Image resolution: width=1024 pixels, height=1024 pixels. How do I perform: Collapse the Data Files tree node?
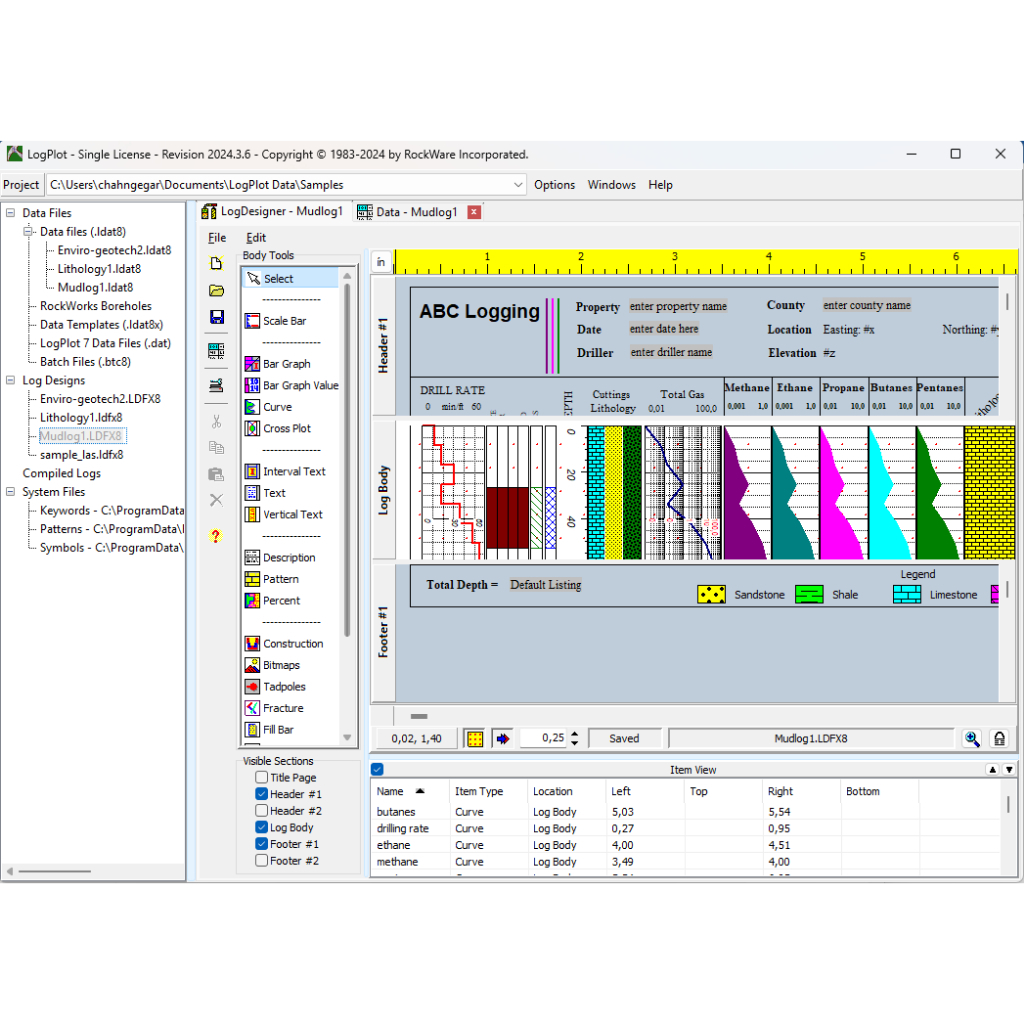(x=10, y=213)
